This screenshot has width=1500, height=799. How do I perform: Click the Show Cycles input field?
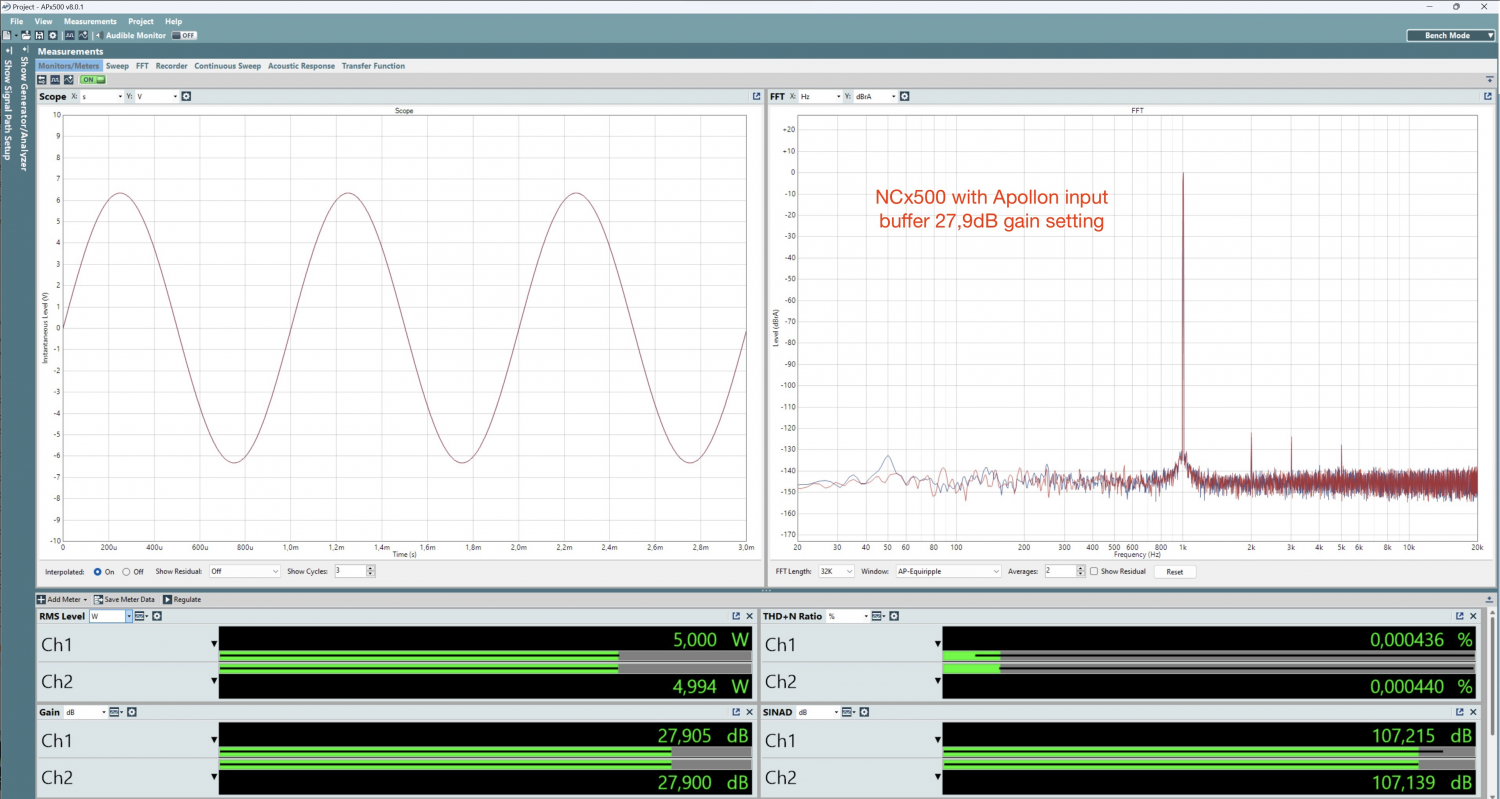[x=350, y=571]
